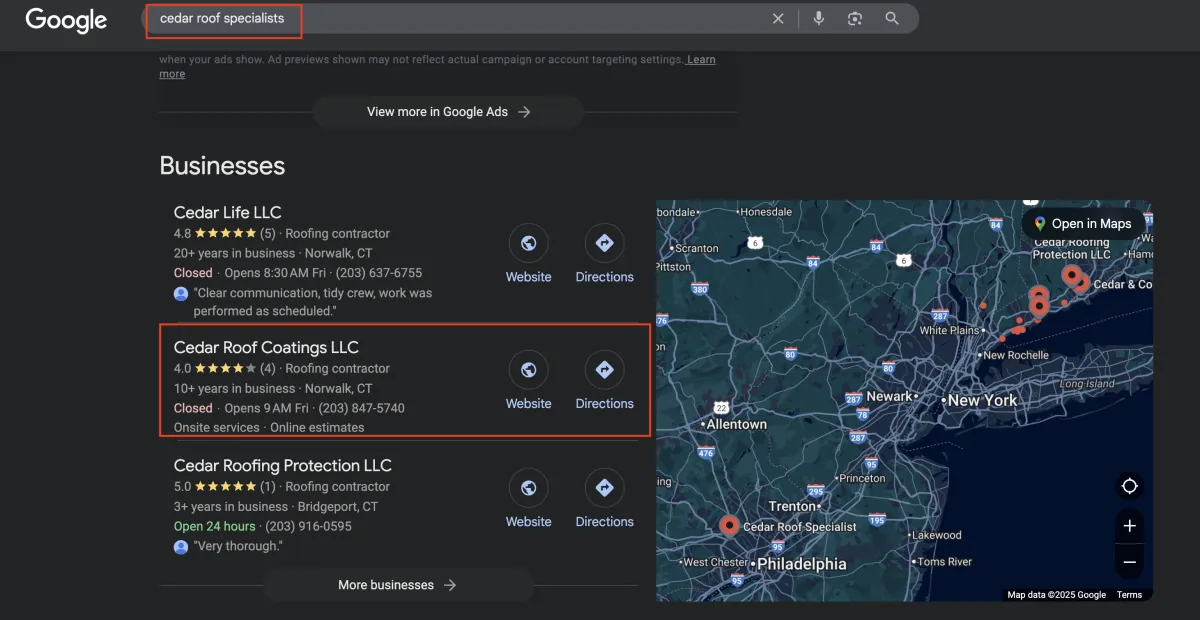Click View more in Google Ads

448,112
